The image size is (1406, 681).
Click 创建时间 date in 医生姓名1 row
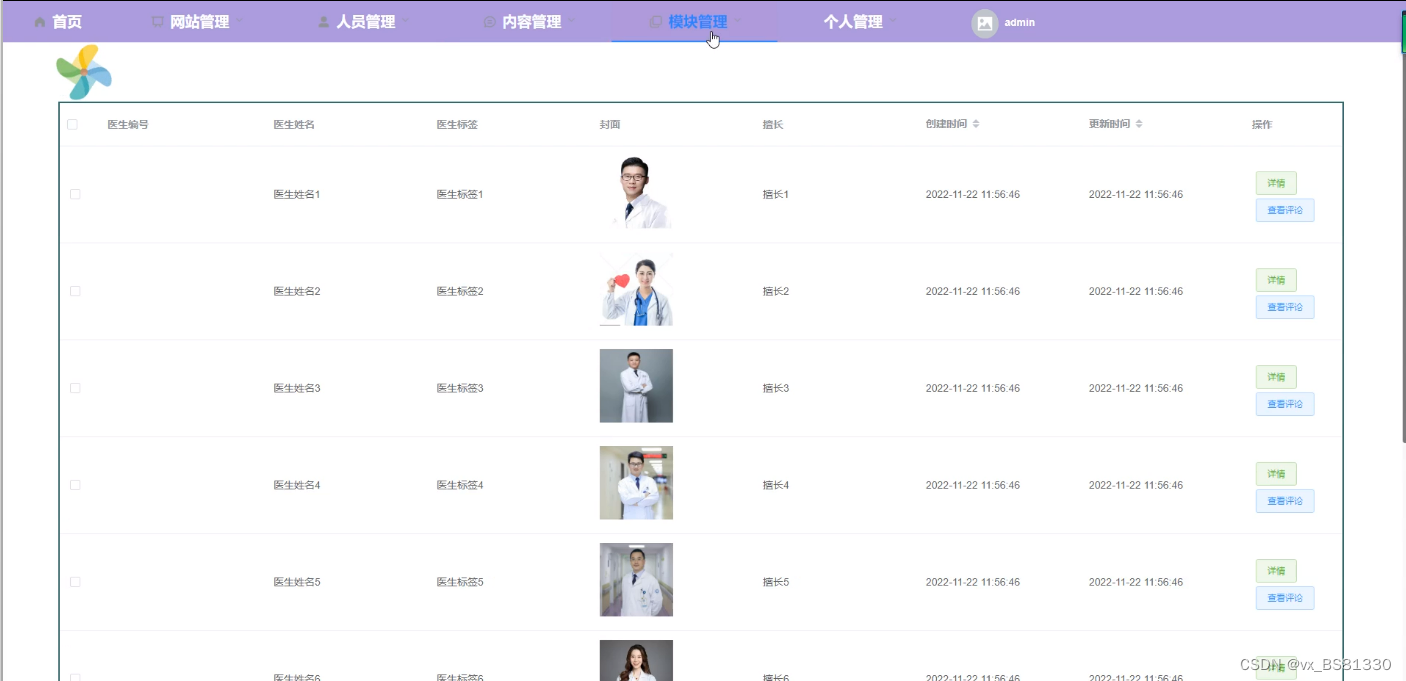pyautogui.click(x=973, y=194)
